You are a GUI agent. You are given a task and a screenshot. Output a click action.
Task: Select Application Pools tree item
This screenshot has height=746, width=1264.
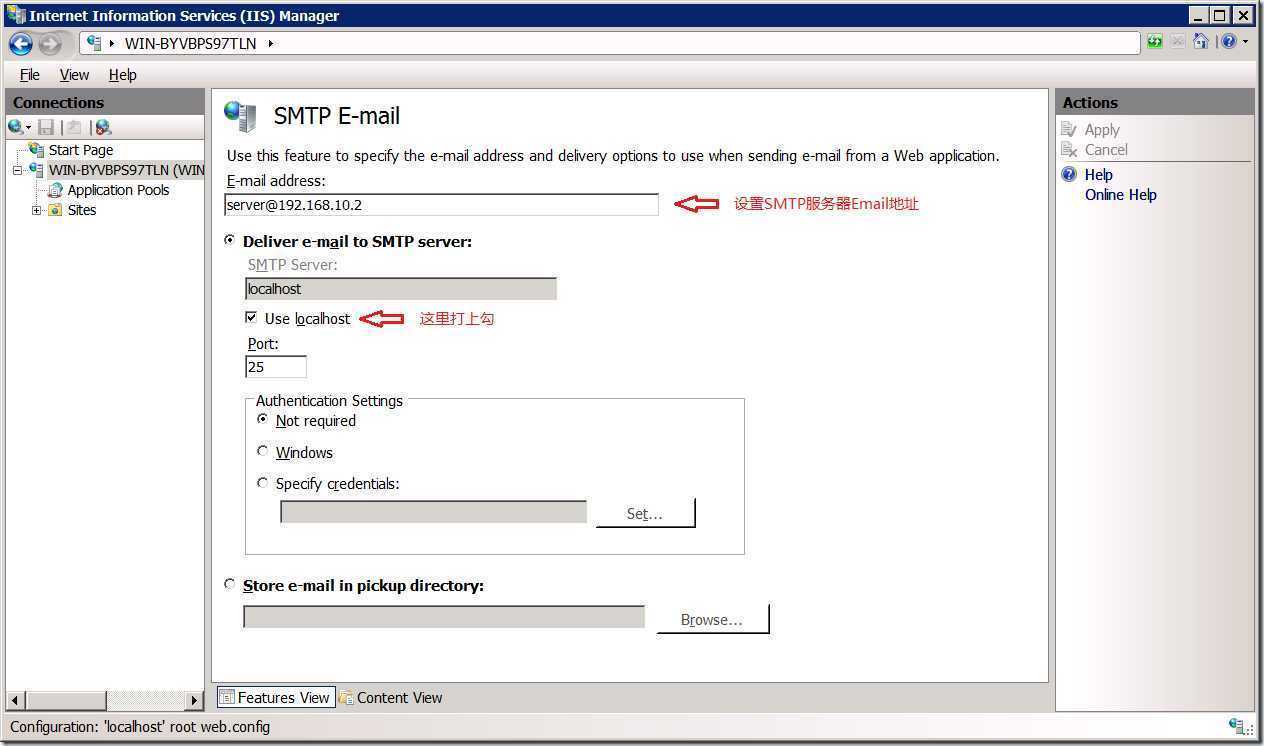118,190
